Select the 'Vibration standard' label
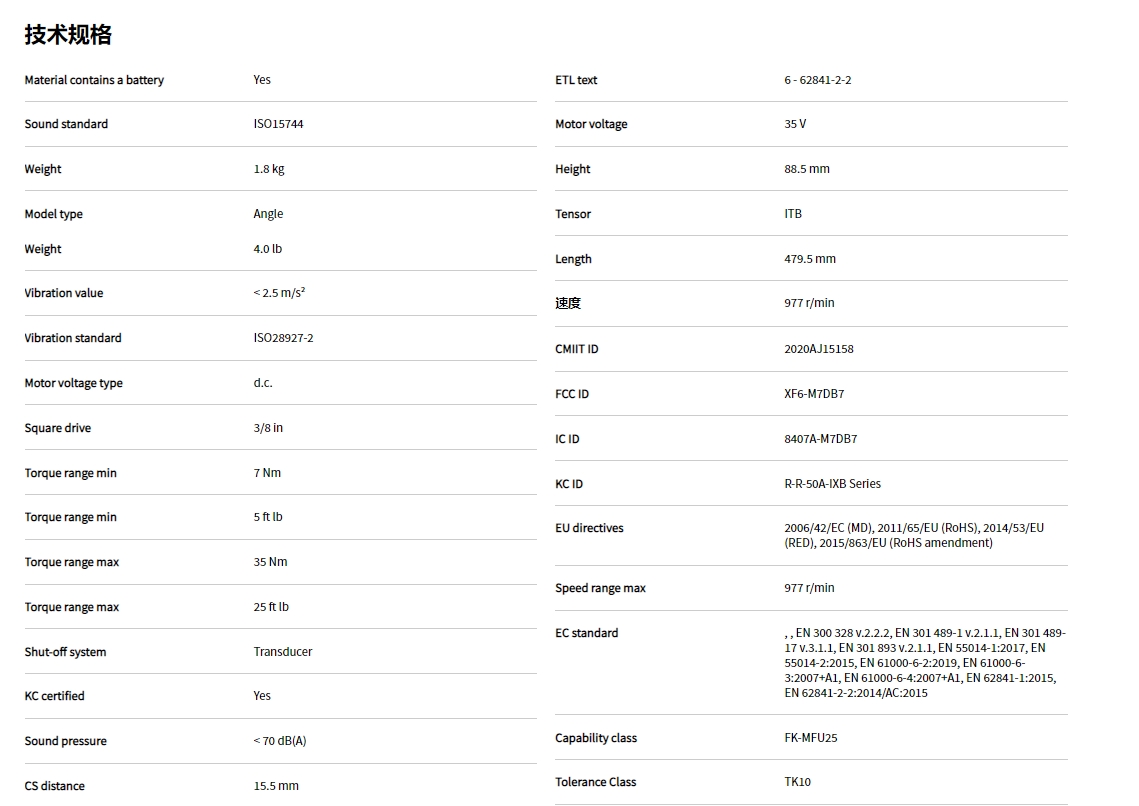Viewport: 1139px width, 806px height. pyautogui.click(x=73, y=338)
